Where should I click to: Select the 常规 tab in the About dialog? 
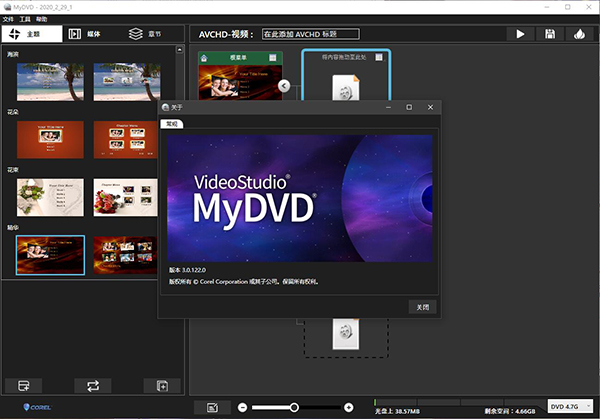171,123
